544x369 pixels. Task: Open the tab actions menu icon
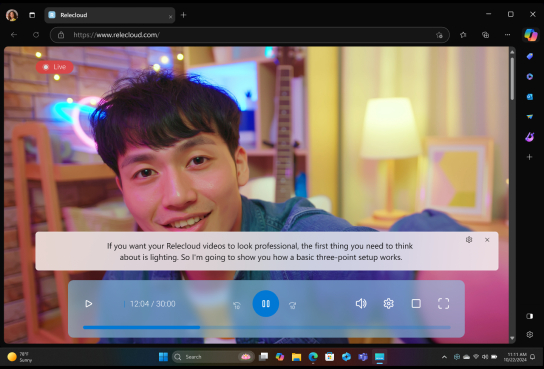(32, 15)
